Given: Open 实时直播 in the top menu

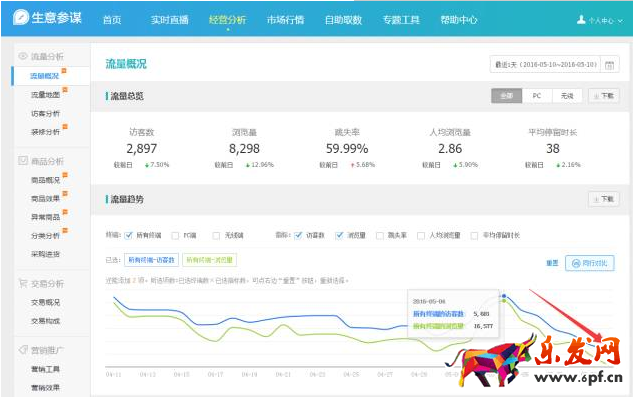Looking at the screenshot, I should tap(170, 20).
